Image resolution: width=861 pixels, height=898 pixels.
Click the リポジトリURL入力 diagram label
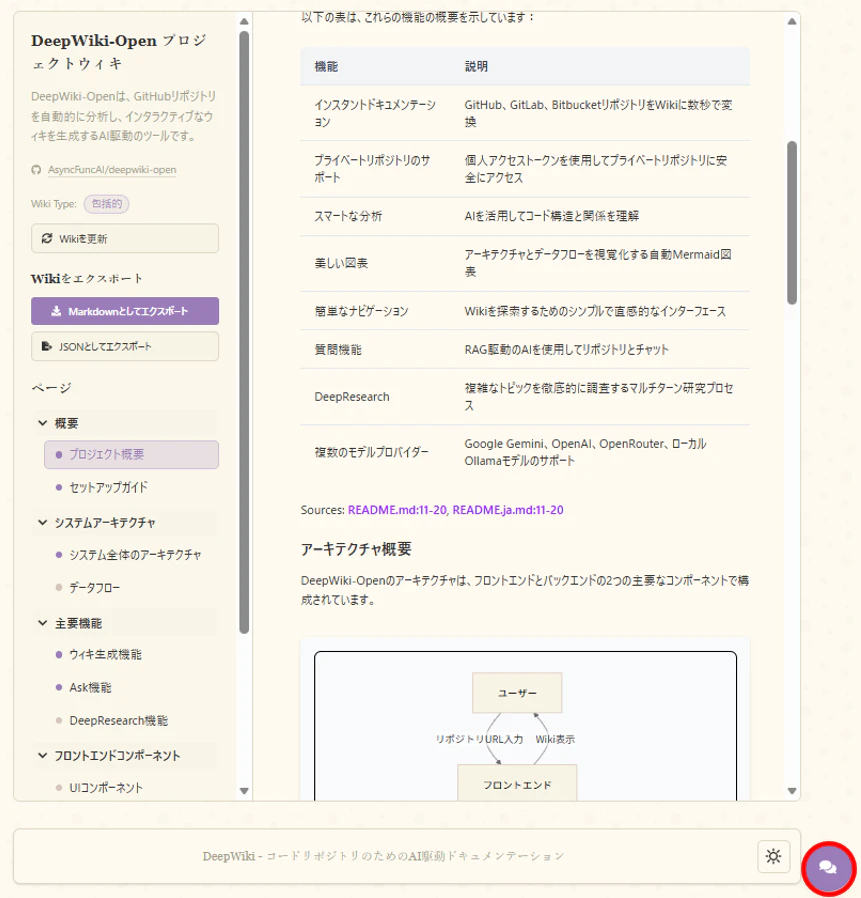pyautogui.click(x=479, y=739)
